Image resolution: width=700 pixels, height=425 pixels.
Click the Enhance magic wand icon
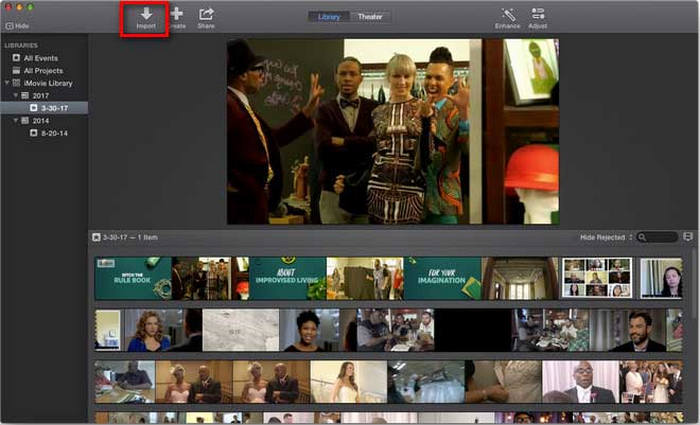pyautogui.click(x=508, y=14)
